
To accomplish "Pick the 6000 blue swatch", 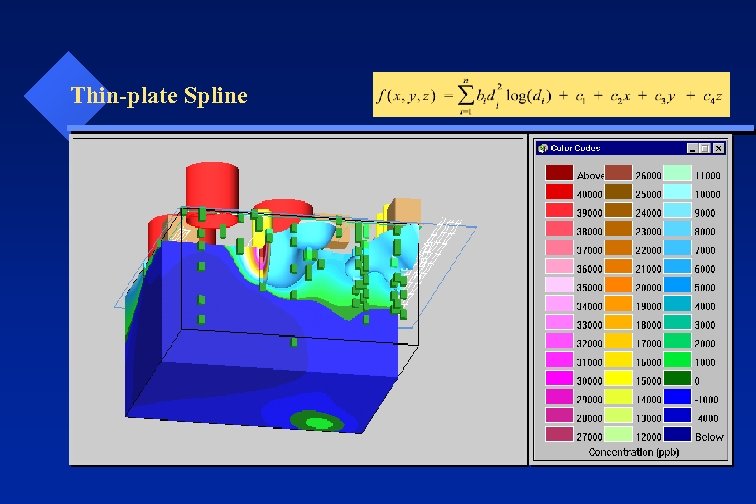I will point(677,266).
